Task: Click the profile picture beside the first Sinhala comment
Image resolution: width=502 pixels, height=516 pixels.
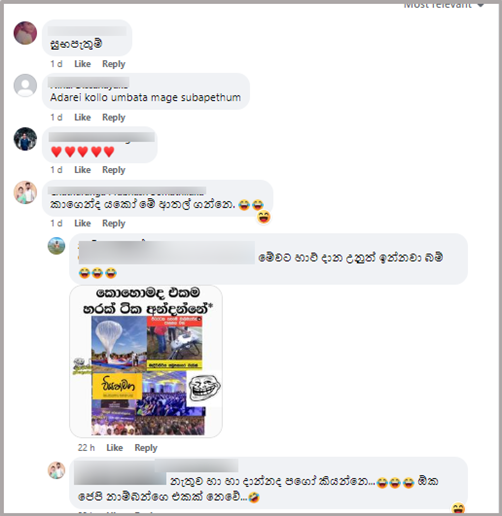Action: [25, 33]
